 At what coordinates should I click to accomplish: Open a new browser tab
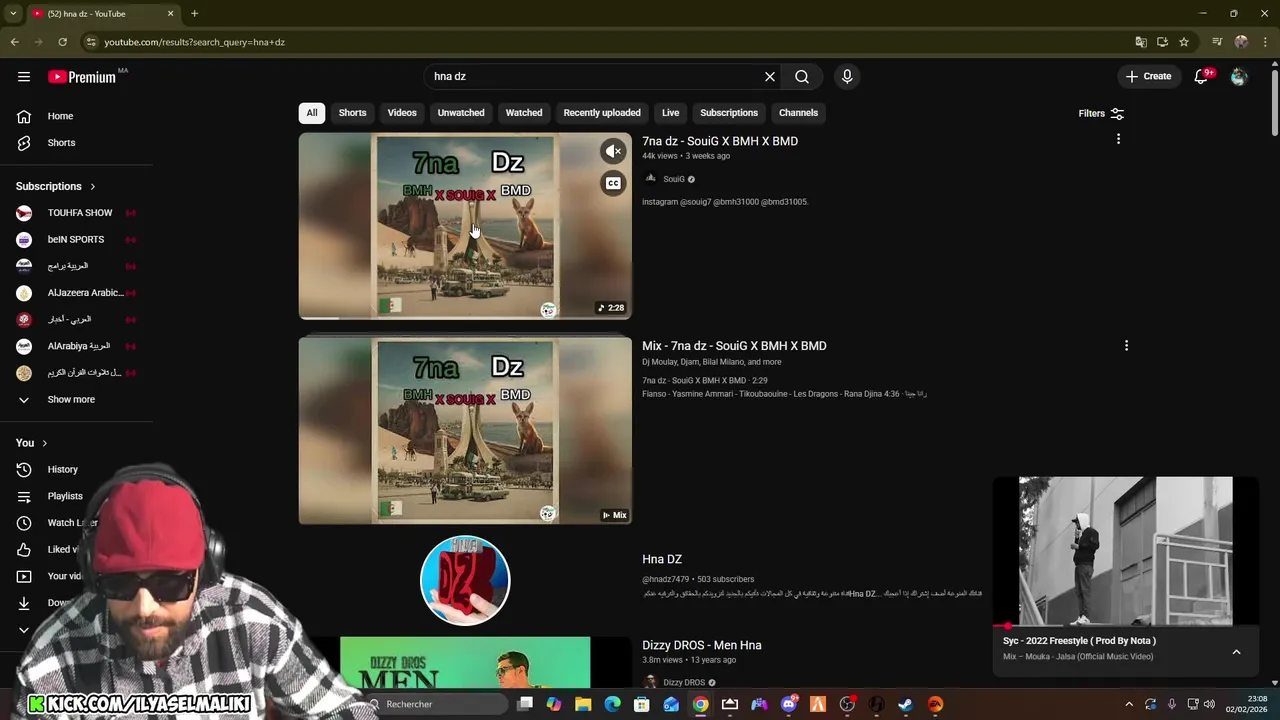194,13
